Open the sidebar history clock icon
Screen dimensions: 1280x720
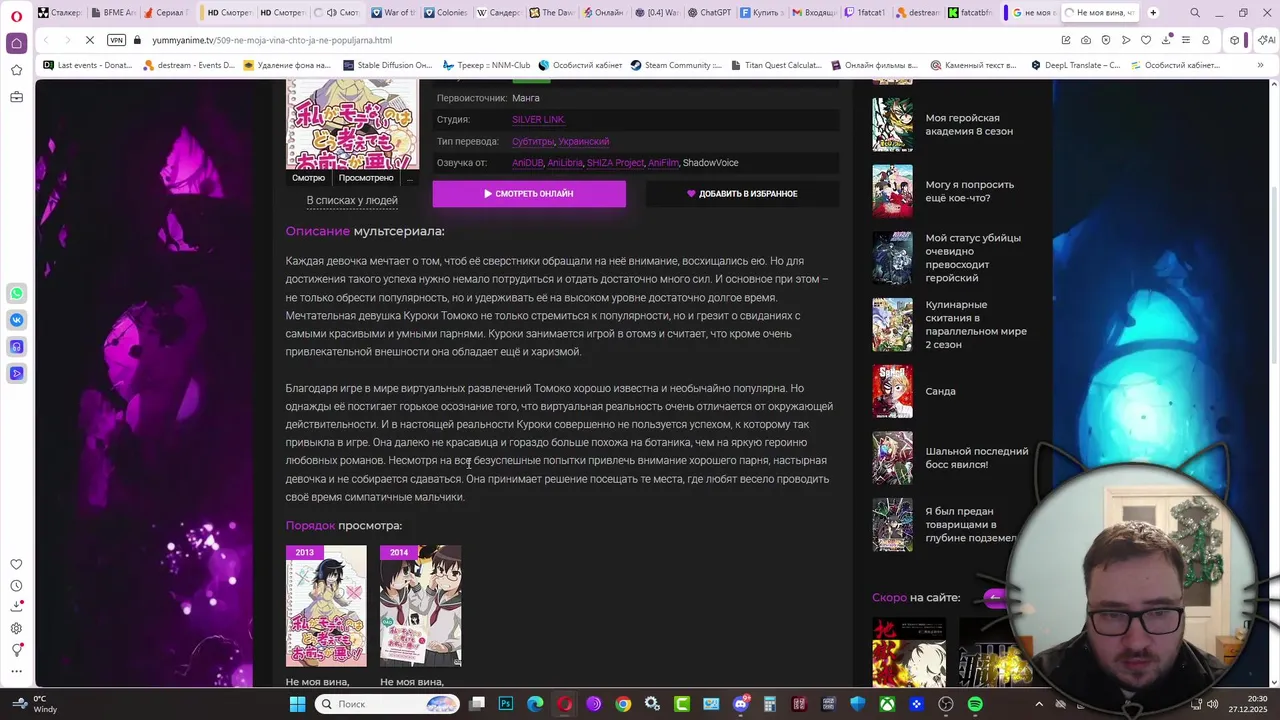[x=16, y=586]
